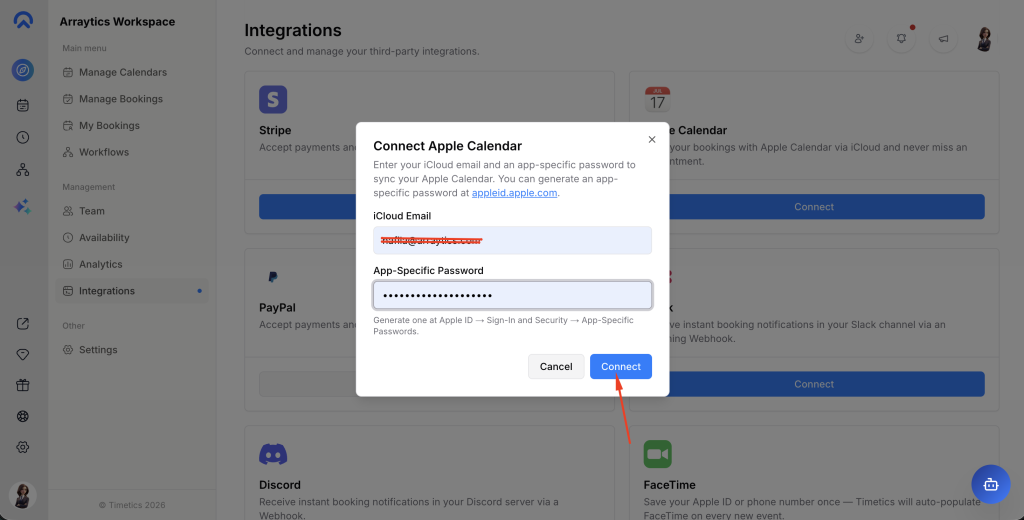Open the calendar icon in left rail

(23, 104)
